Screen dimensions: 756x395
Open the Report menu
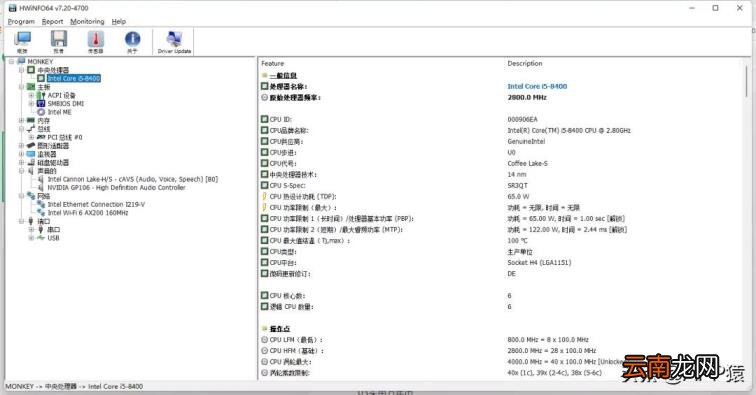pyautogui.click(x=53, y=22)
